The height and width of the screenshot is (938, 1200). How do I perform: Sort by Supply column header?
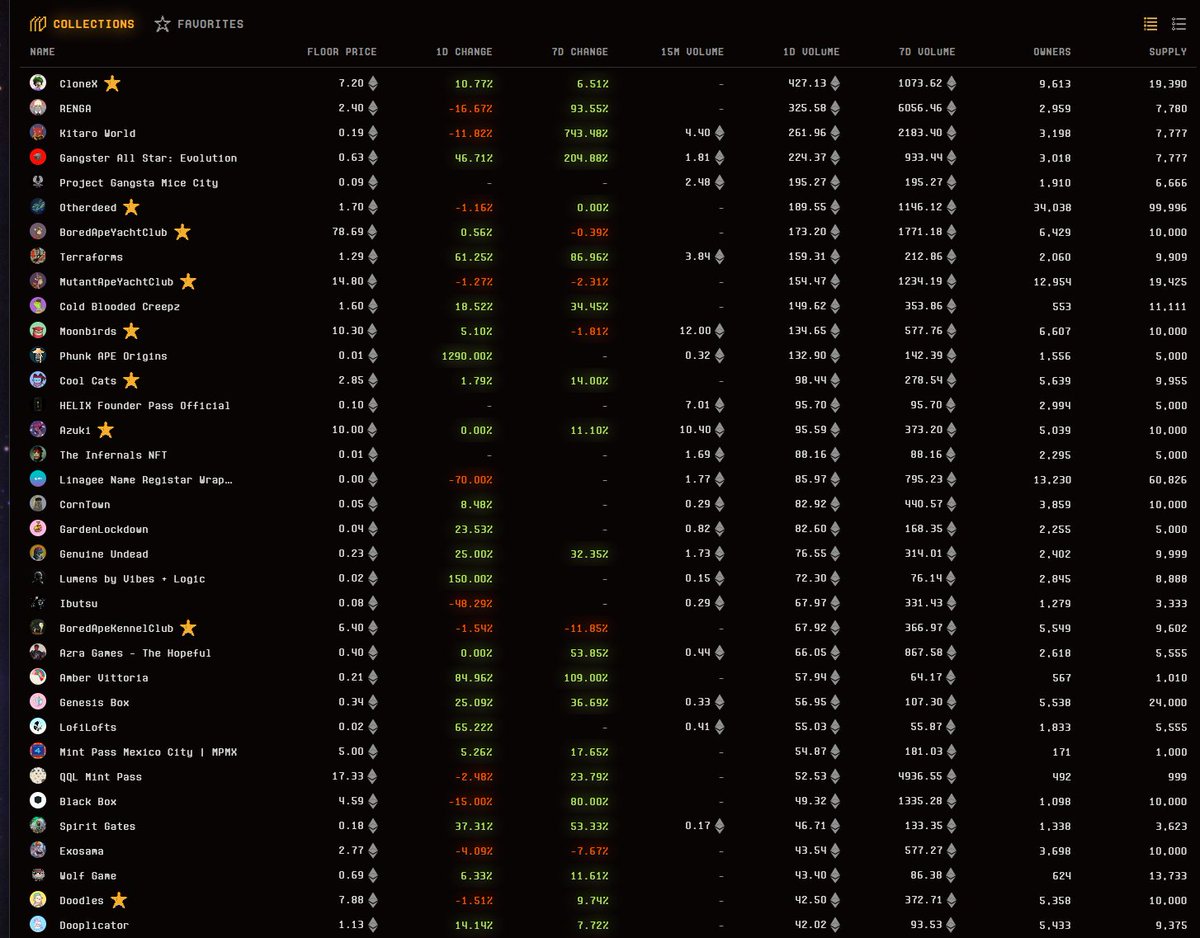(x=1169, y=52)
